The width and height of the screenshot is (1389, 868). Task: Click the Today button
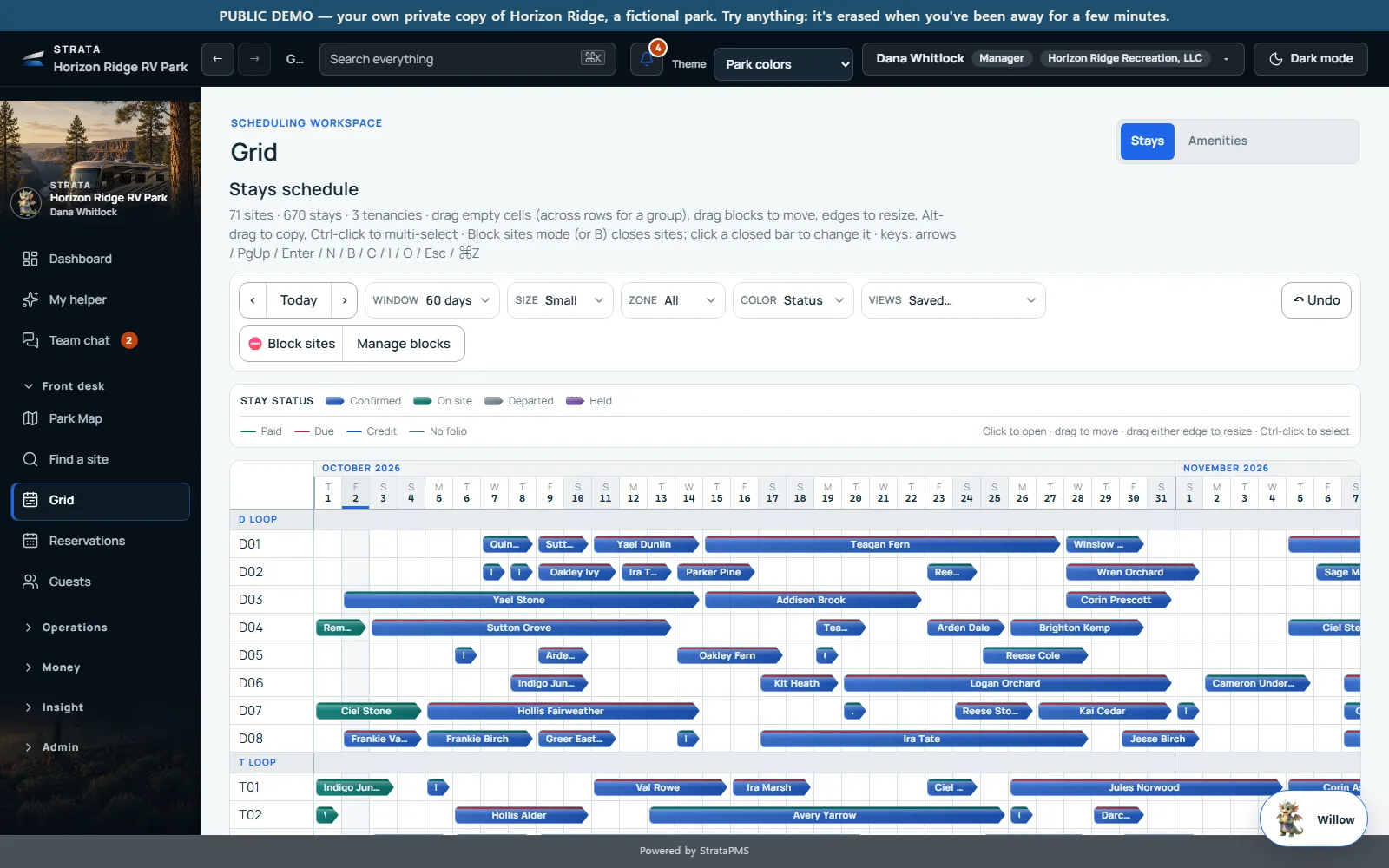[x=299, y=300]
